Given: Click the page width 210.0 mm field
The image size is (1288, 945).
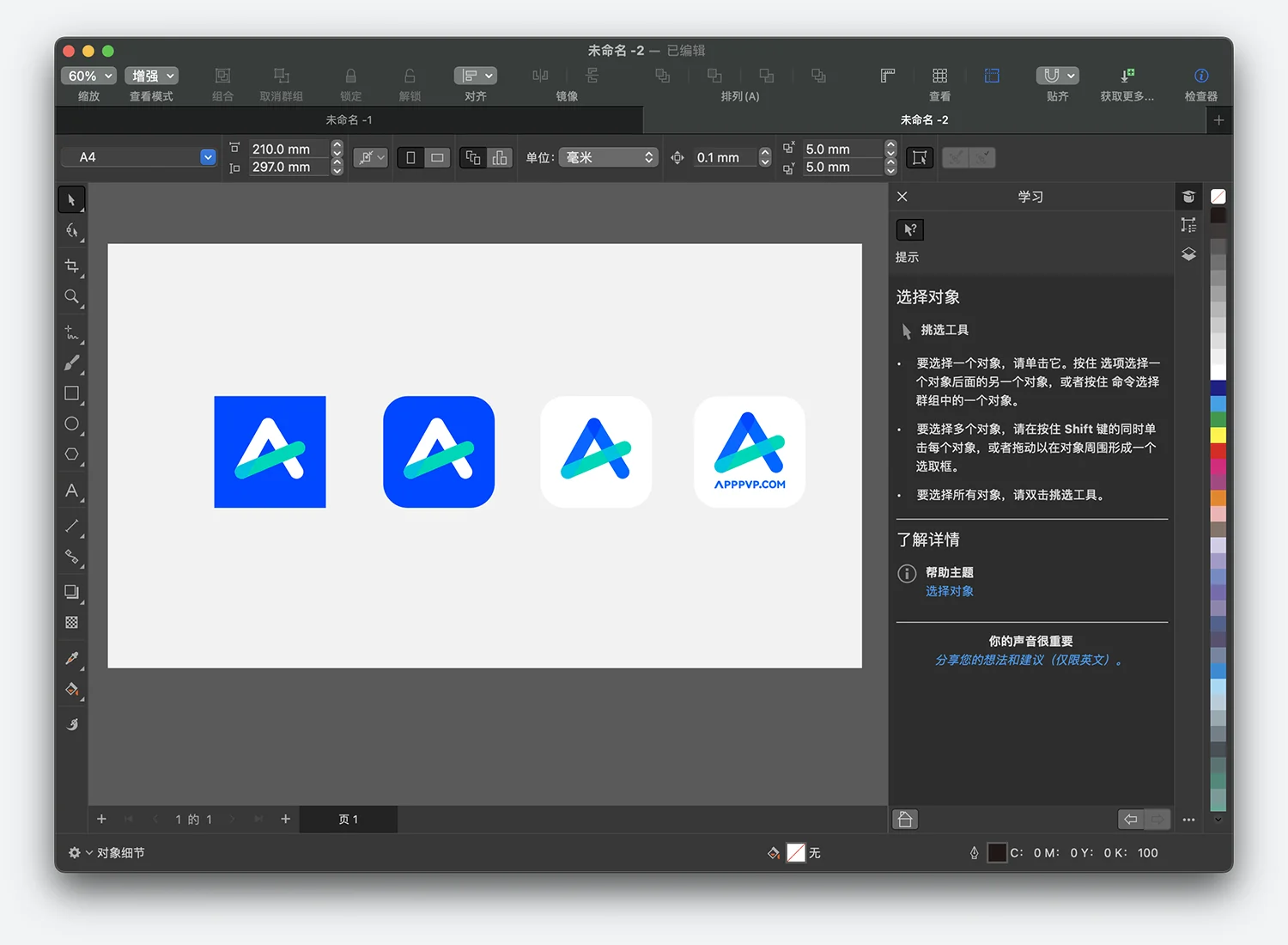Looking at the screenshot, I should 289,149.
